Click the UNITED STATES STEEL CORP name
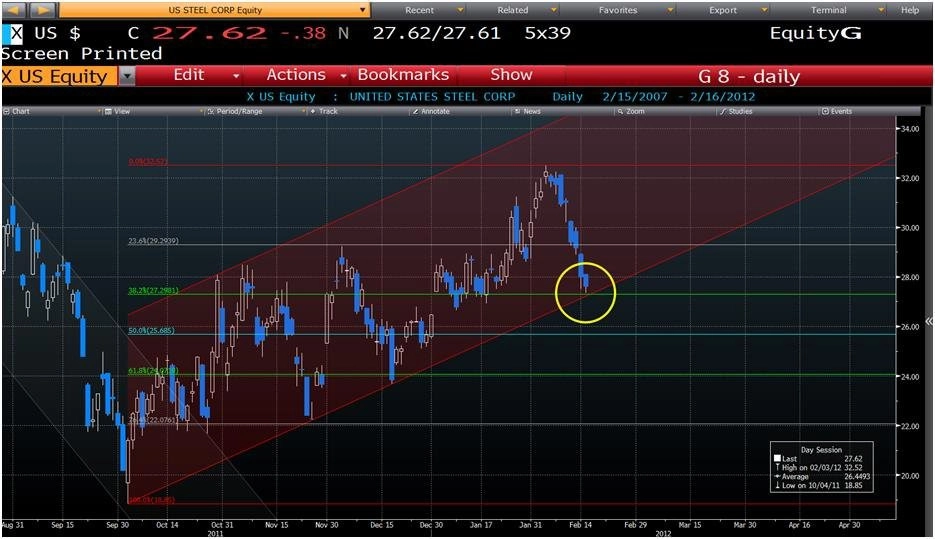 [432, 97]
